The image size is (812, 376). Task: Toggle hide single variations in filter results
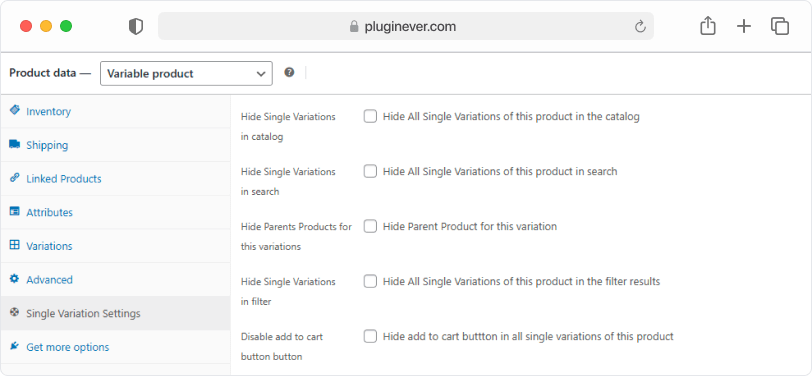pos(370,281)
